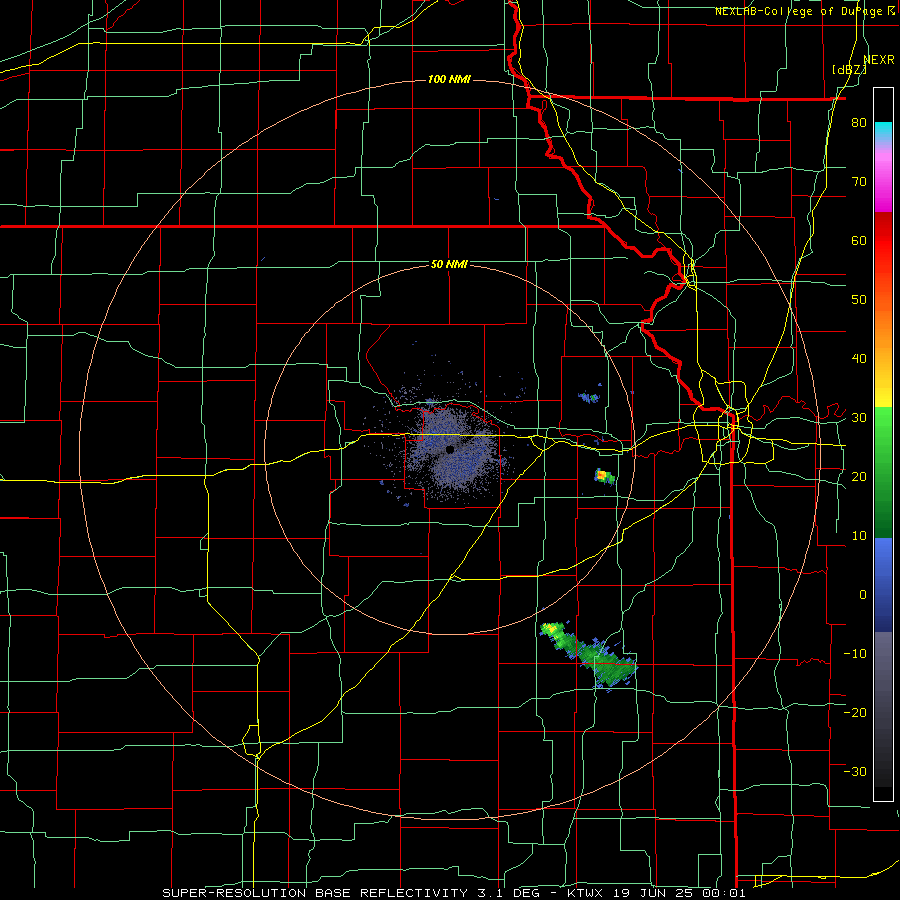The height and width of the screenshot is (900, 900).
Task: Click the blue band of the reflectivity color bar
Action: click(883, 584)
